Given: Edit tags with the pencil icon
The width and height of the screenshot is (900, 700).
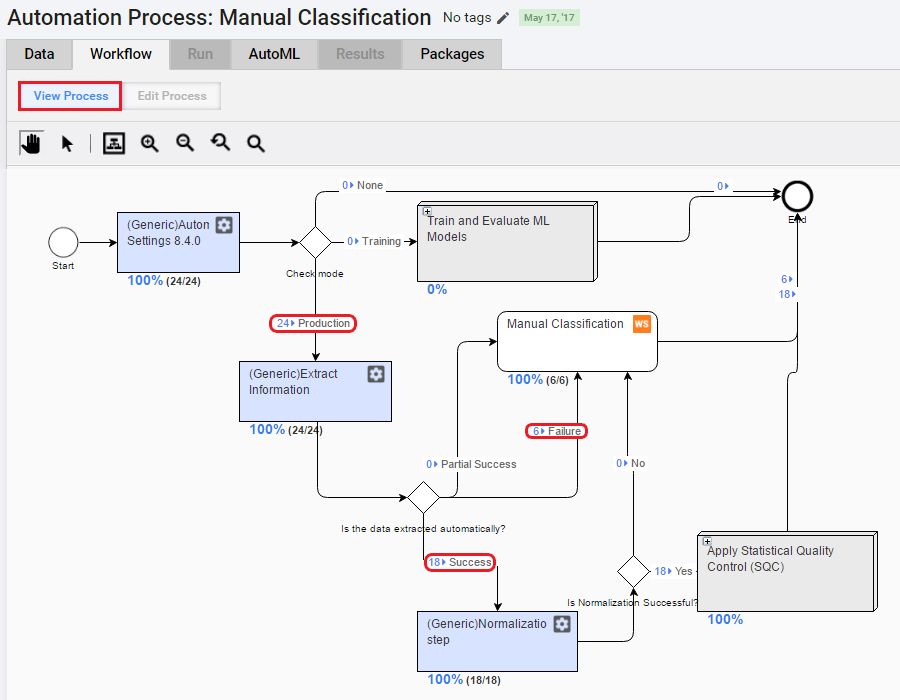Looking at the screenshot, I should (503, 18).
